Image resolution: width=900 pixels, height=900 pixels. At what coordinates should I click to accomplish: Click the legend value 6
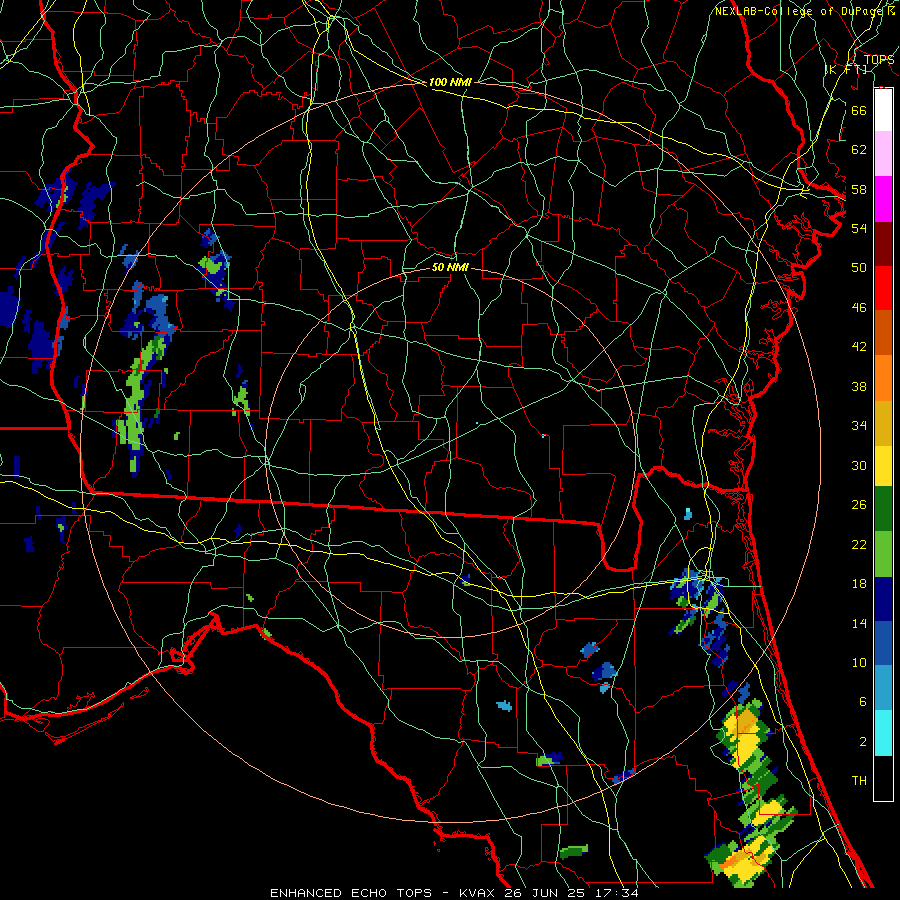pos(863,702)
